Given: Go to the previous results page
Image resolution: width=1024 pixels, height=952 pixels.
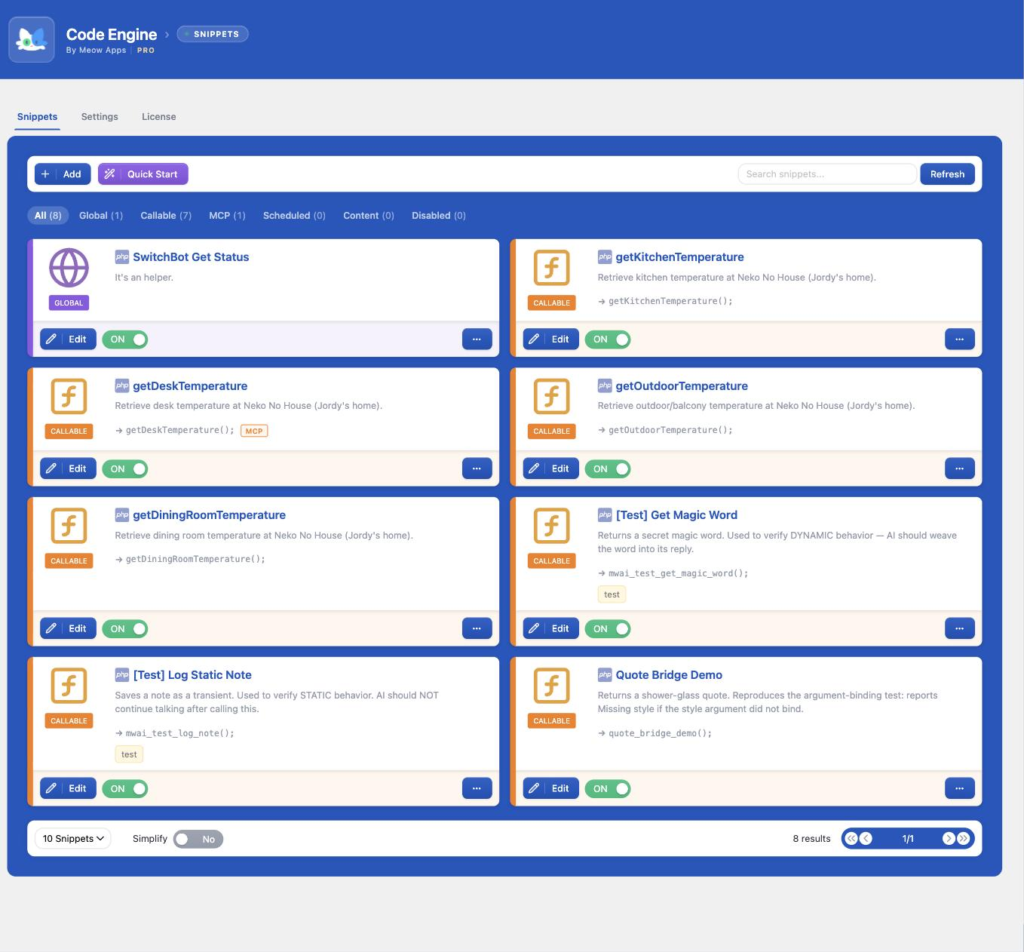Looking at the screenshot, I should pyautogui.click(x=866, y=838).
